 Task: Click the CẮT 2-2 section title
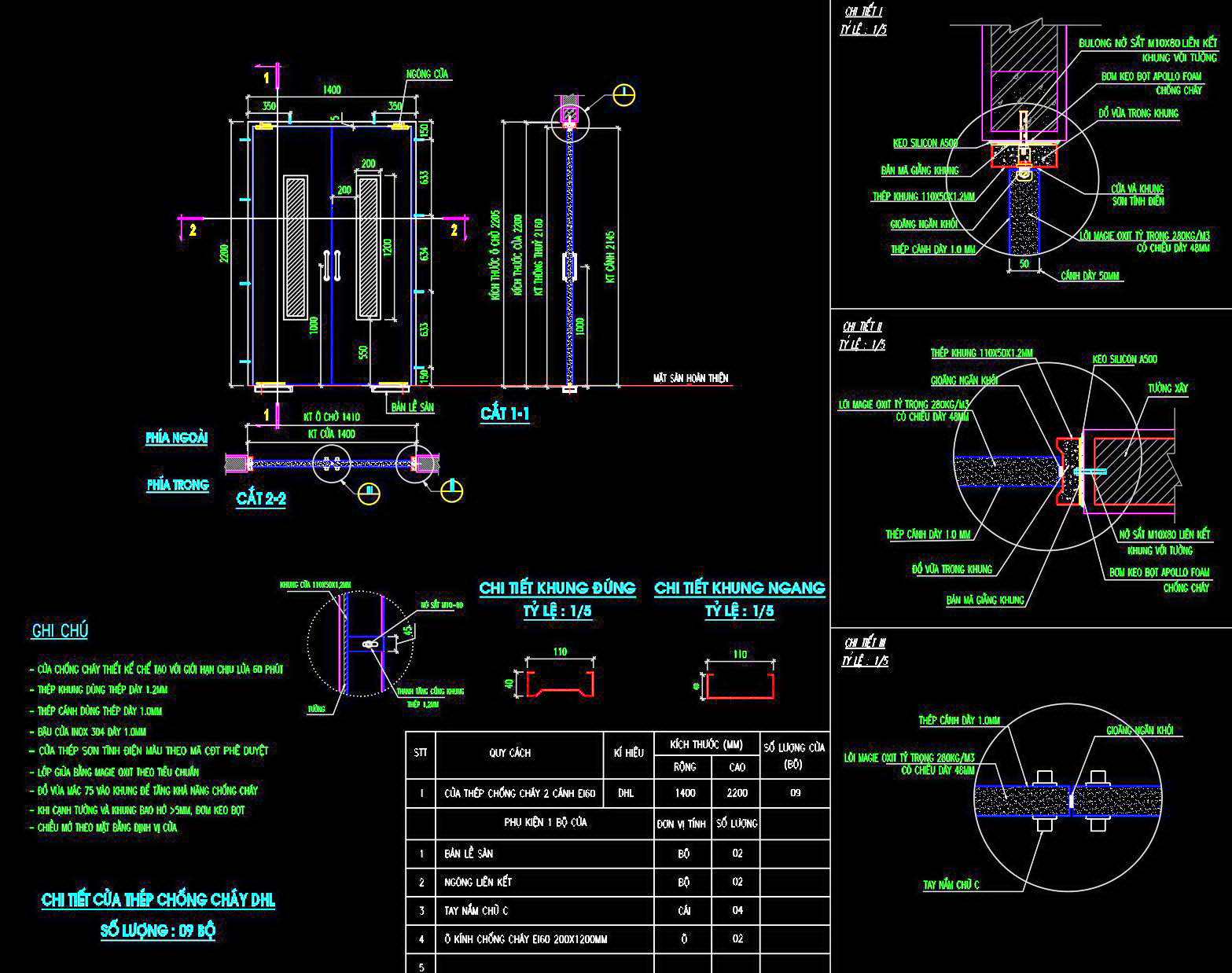tap(261, 499)
